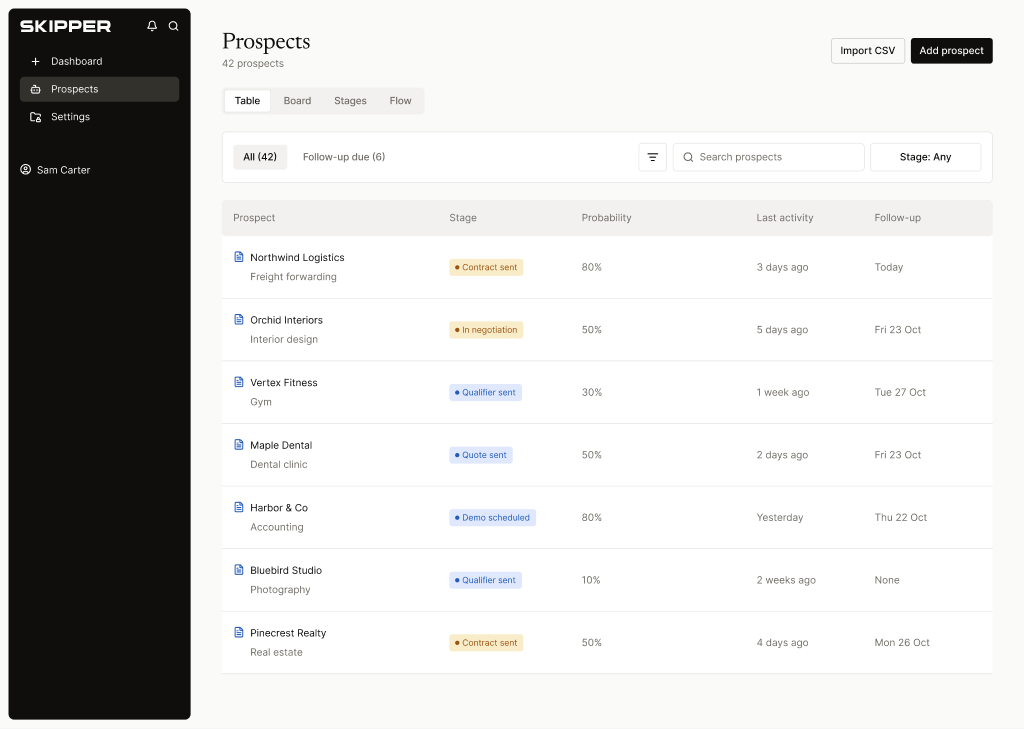This screenshot has width=1024, height=729.
Task: Click the Quote sent stage badge
Action: tap(481, 455)
